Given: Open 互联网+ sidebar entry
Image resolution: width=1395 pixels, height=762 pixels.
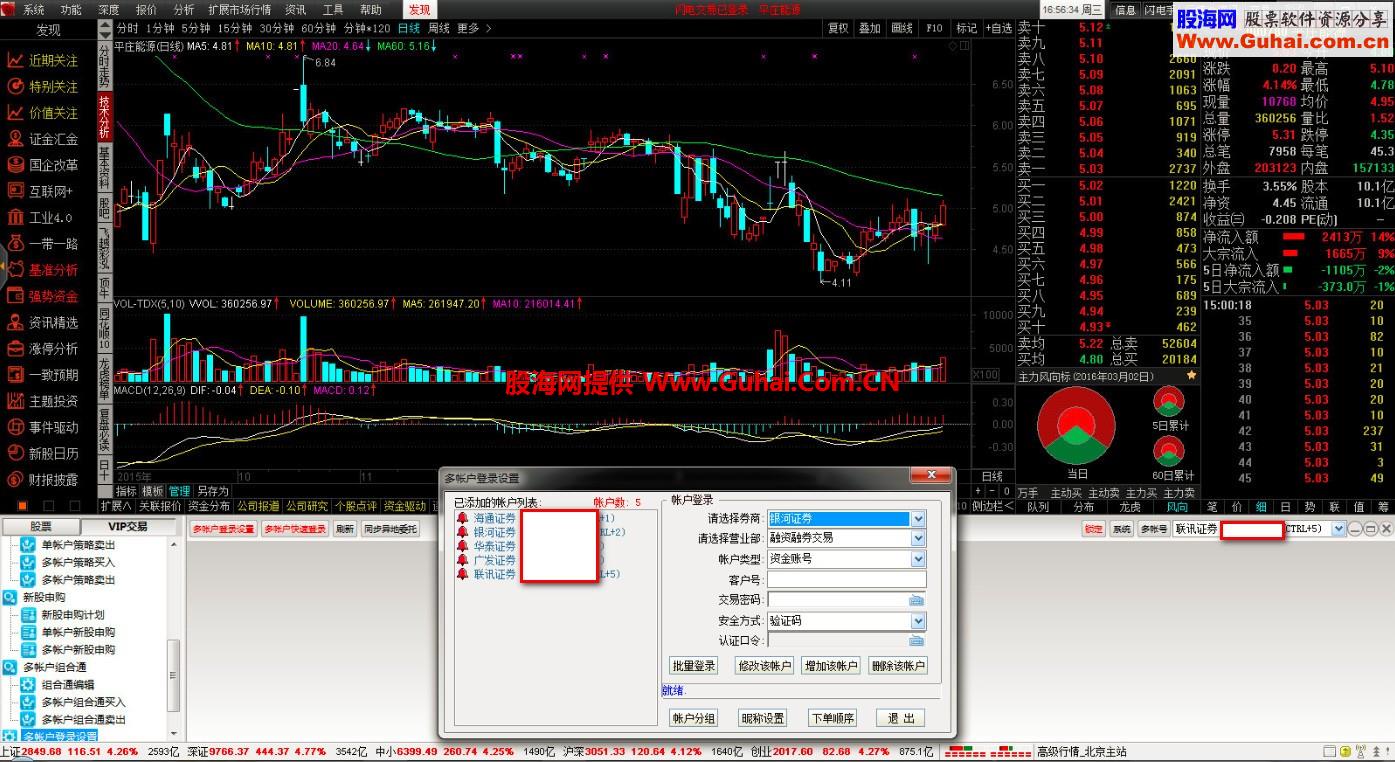Looking at the screenshot, I should [x=42, y=191].
